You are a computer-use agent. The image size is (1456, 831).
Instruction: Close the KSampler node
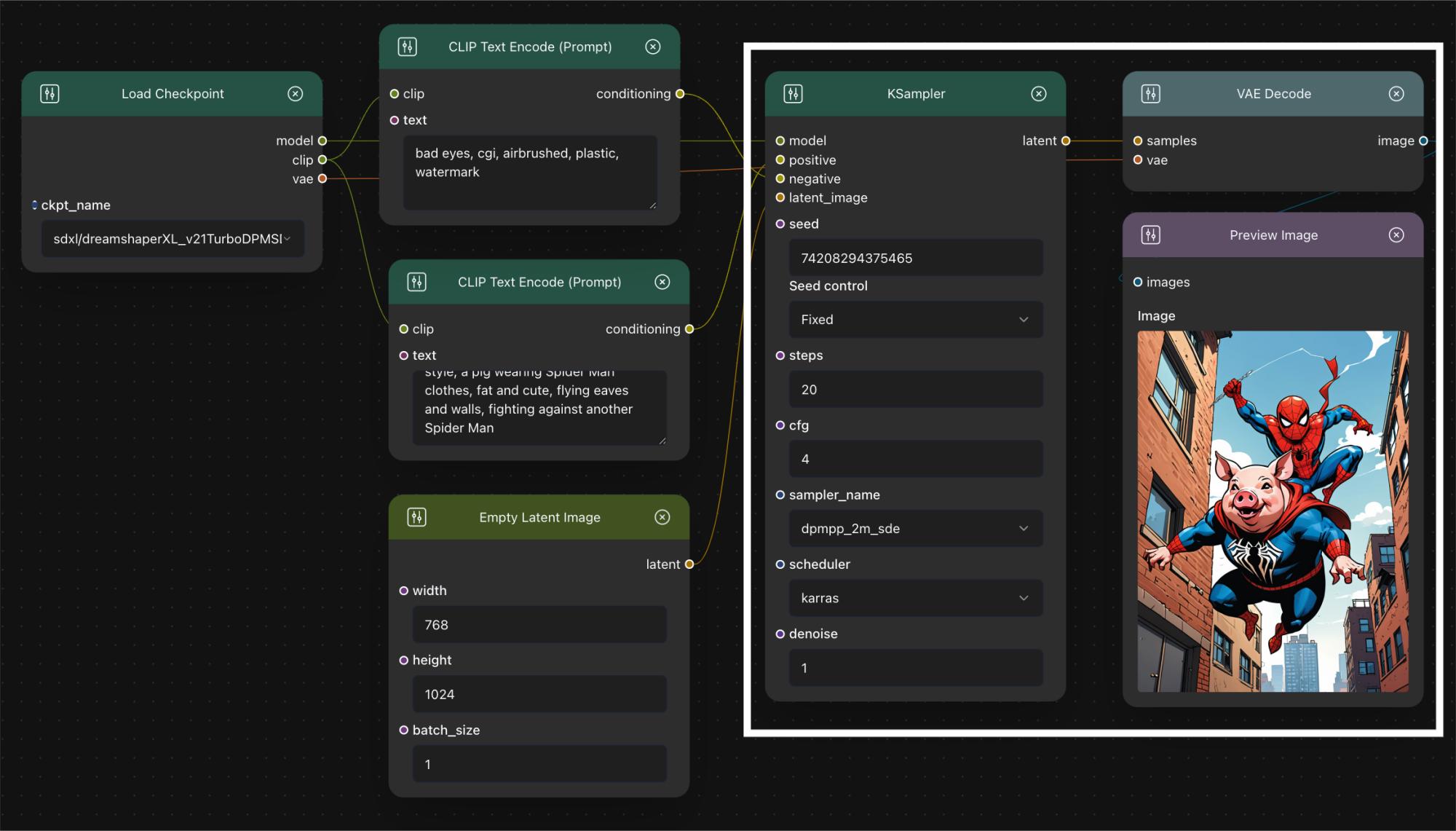(1039, 94)
